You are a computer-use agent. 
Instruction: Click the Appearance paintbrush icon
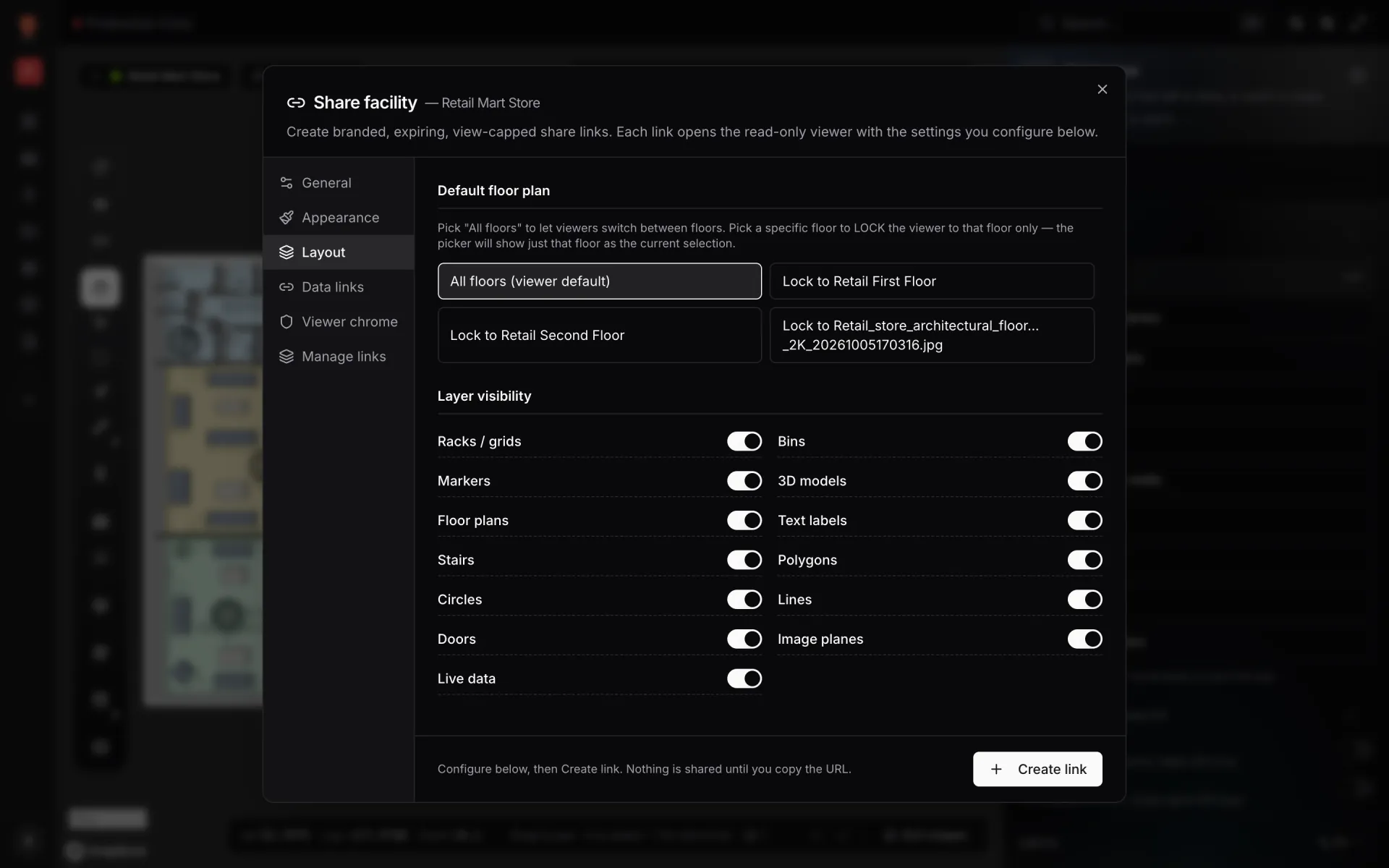point(286,218)
